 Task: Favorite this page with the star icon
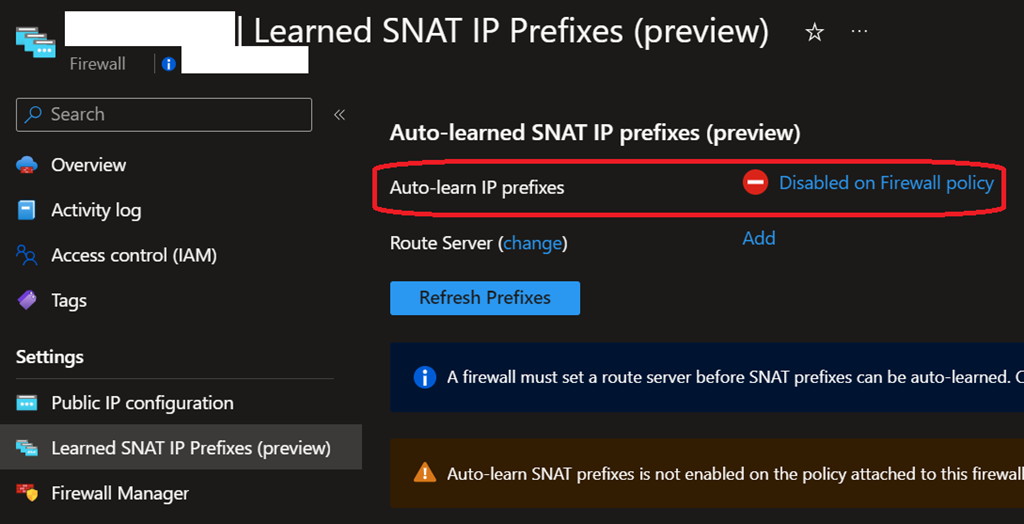[815, 33]
